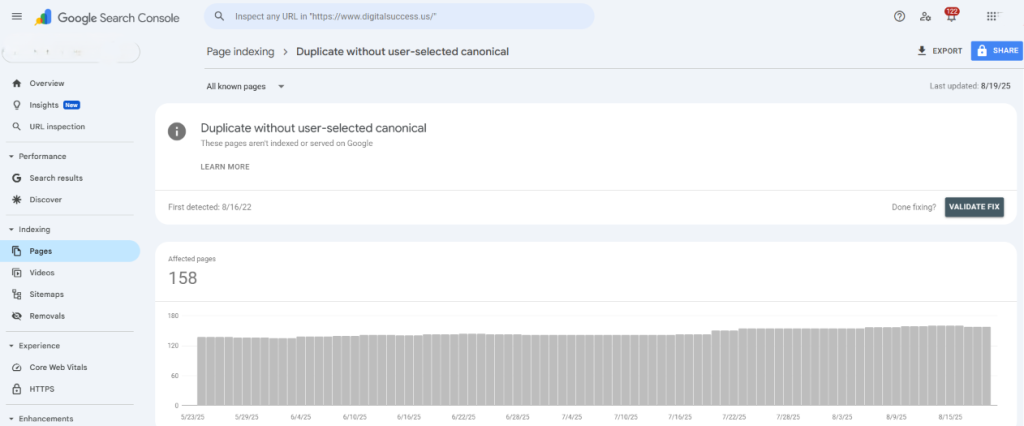Select Pages under Indexing
The width and height of the screenshot is (1024, 426).
70,251
